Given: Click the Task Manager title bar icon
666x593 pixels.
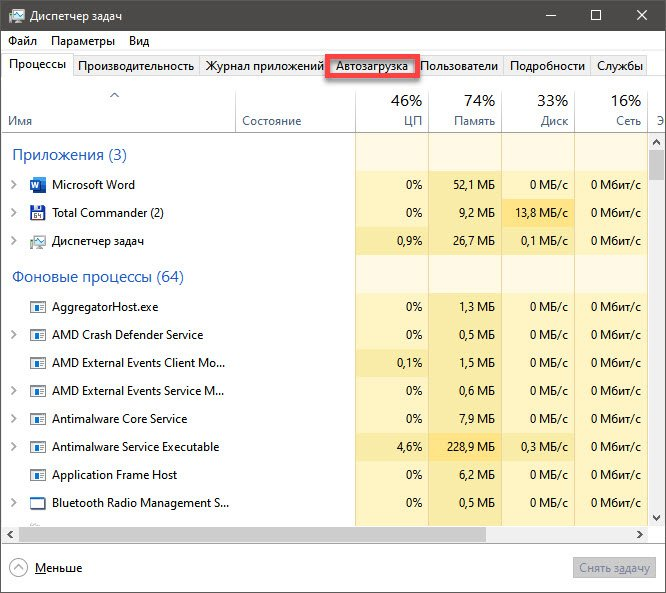Looking at the screenshot, I should (x=17, y=16).
